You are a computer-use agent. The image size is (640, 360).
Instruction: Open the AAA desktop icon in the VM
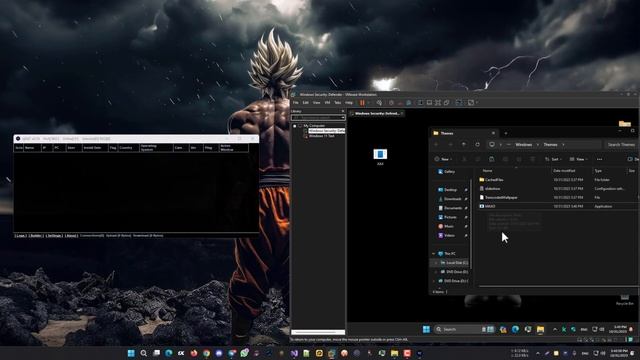pos(380,157)
